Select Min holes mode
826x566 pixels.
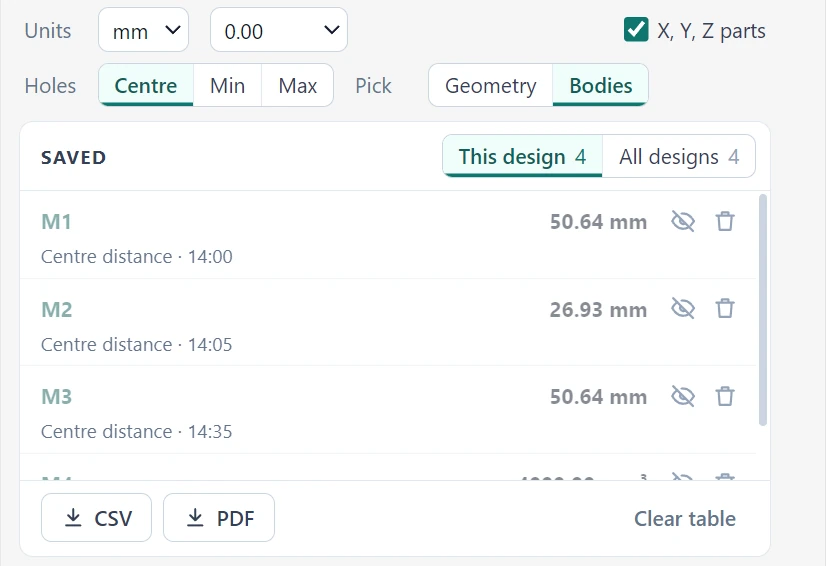tap(227, 85)
